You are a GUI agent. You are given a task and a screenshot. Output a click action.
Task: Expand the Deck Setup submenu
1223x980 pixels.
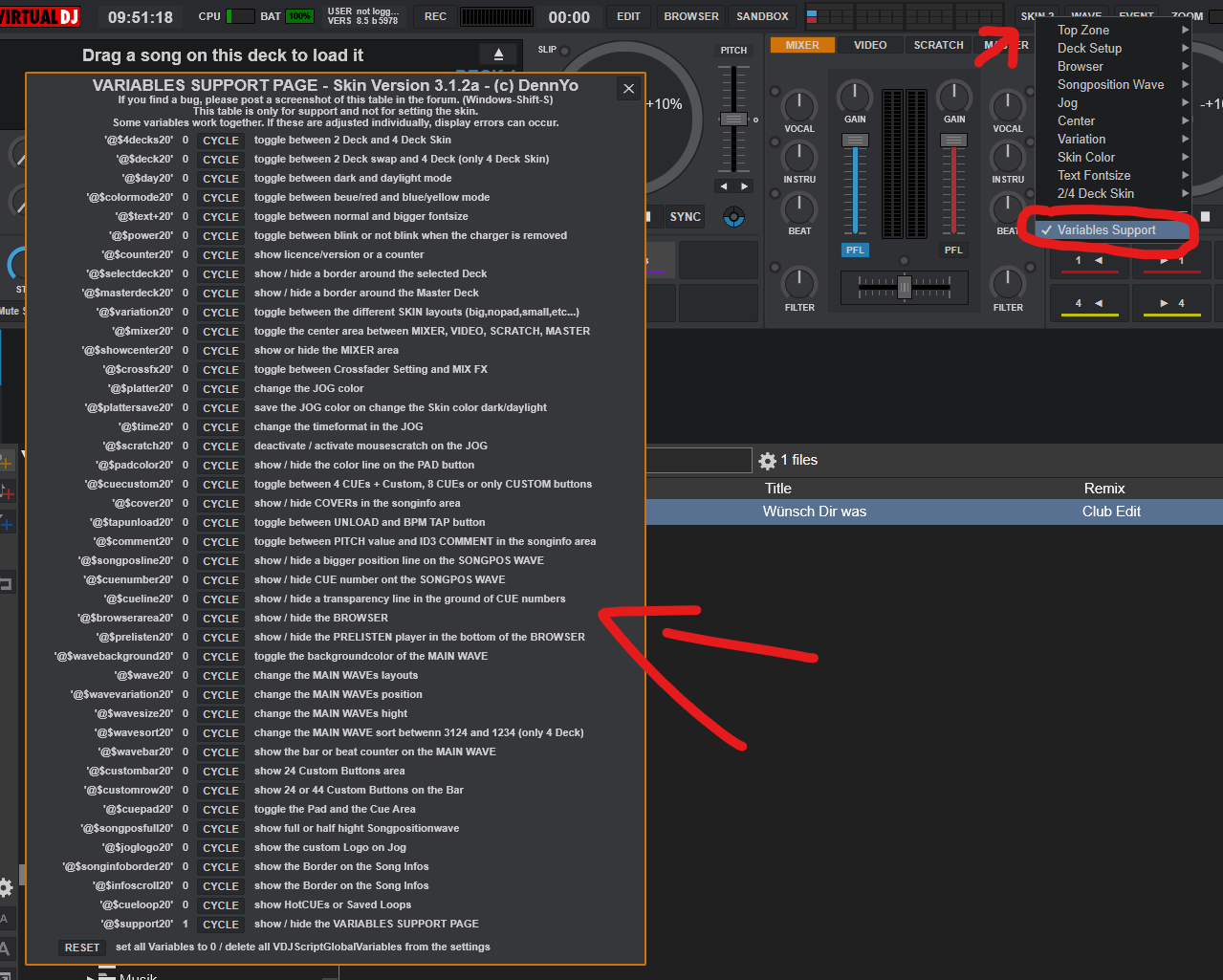[1113, 49]
